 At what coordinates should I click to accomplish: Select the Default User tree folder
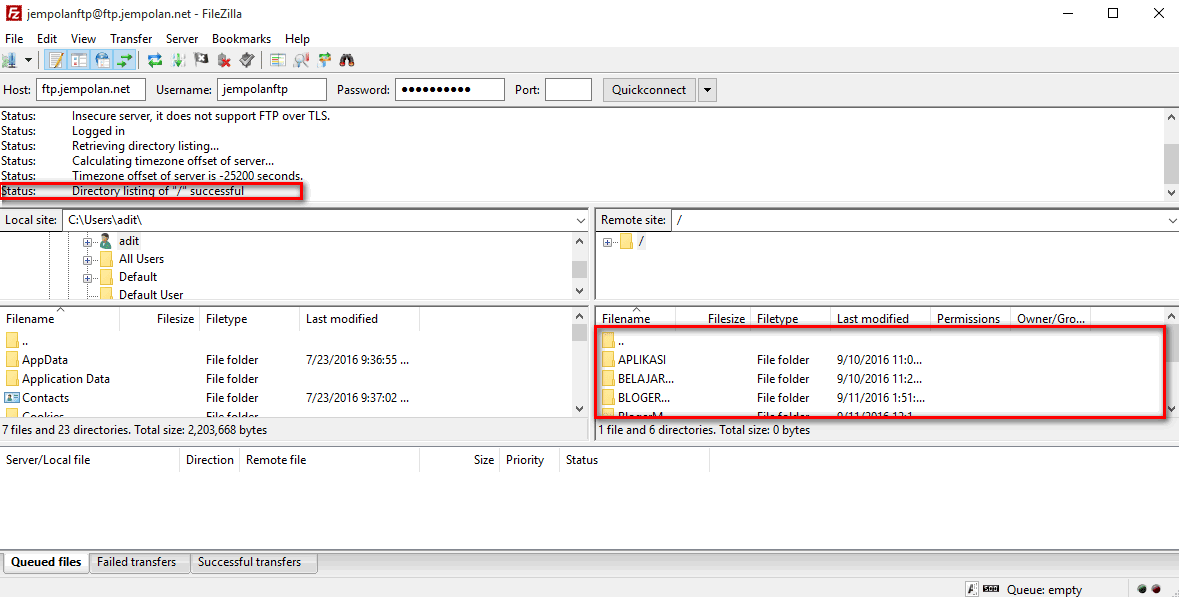pos(150,294)
